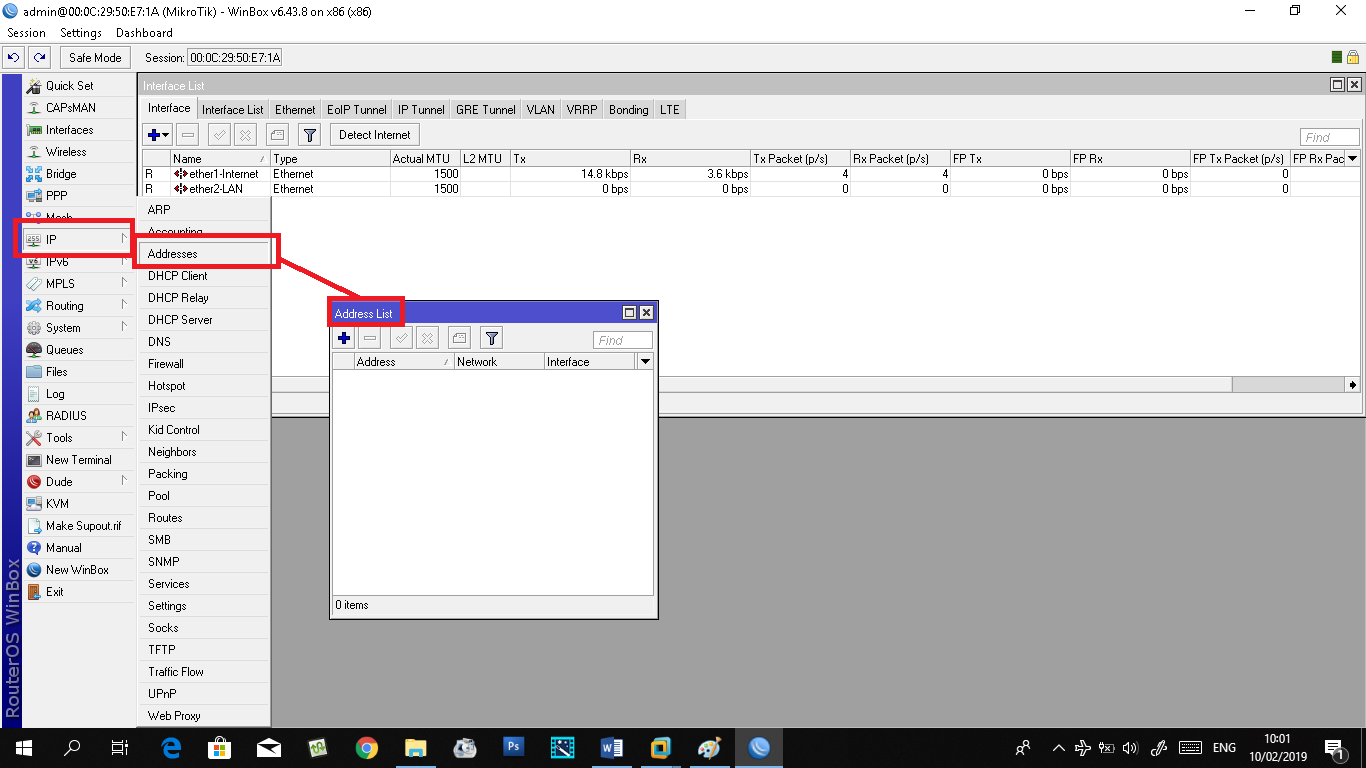Switch to EoIP Tunnel tab

[357, 110]
